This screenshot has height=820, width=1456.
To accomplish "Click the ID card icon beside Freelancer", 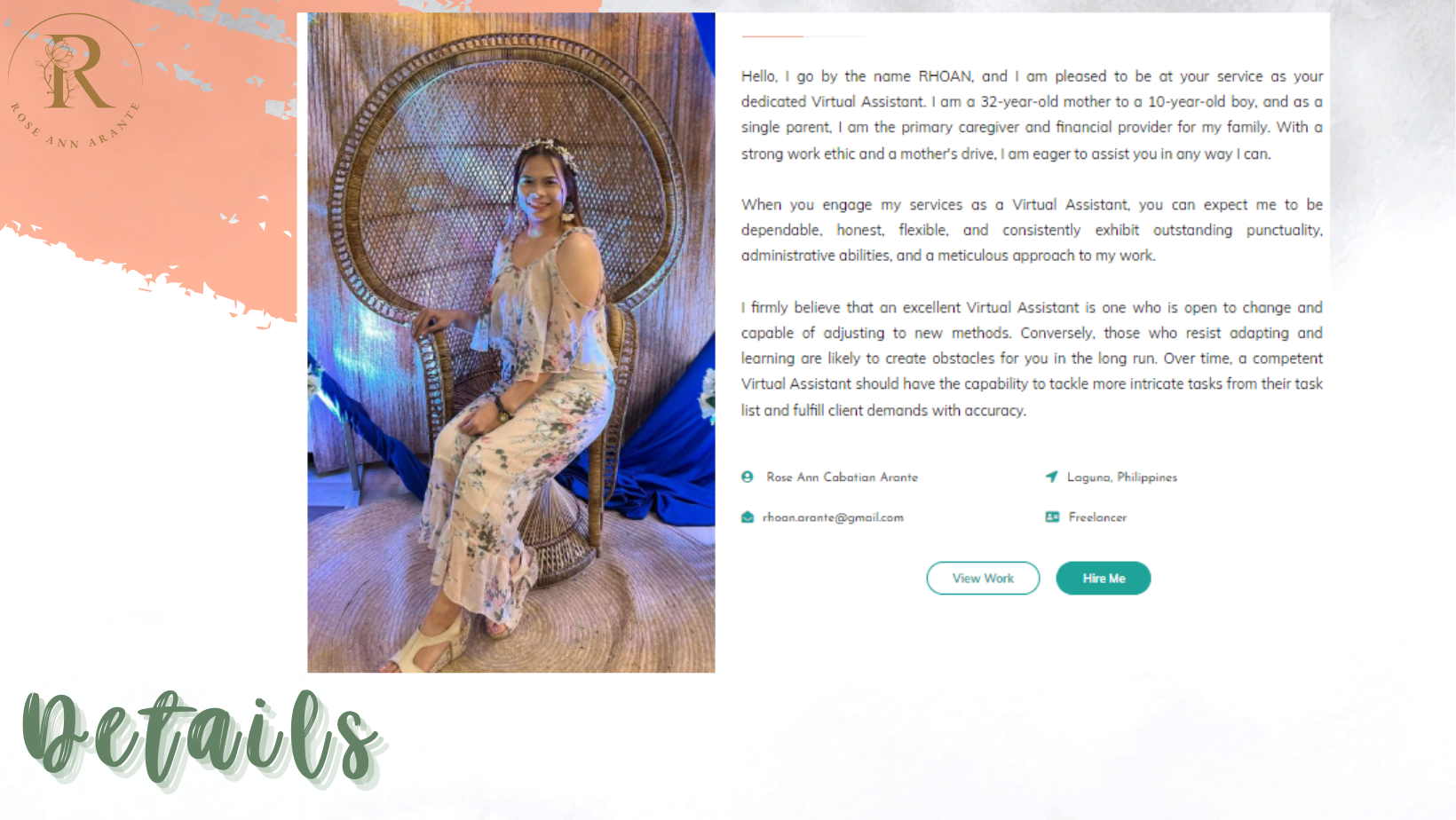I will click(1052, 516).
